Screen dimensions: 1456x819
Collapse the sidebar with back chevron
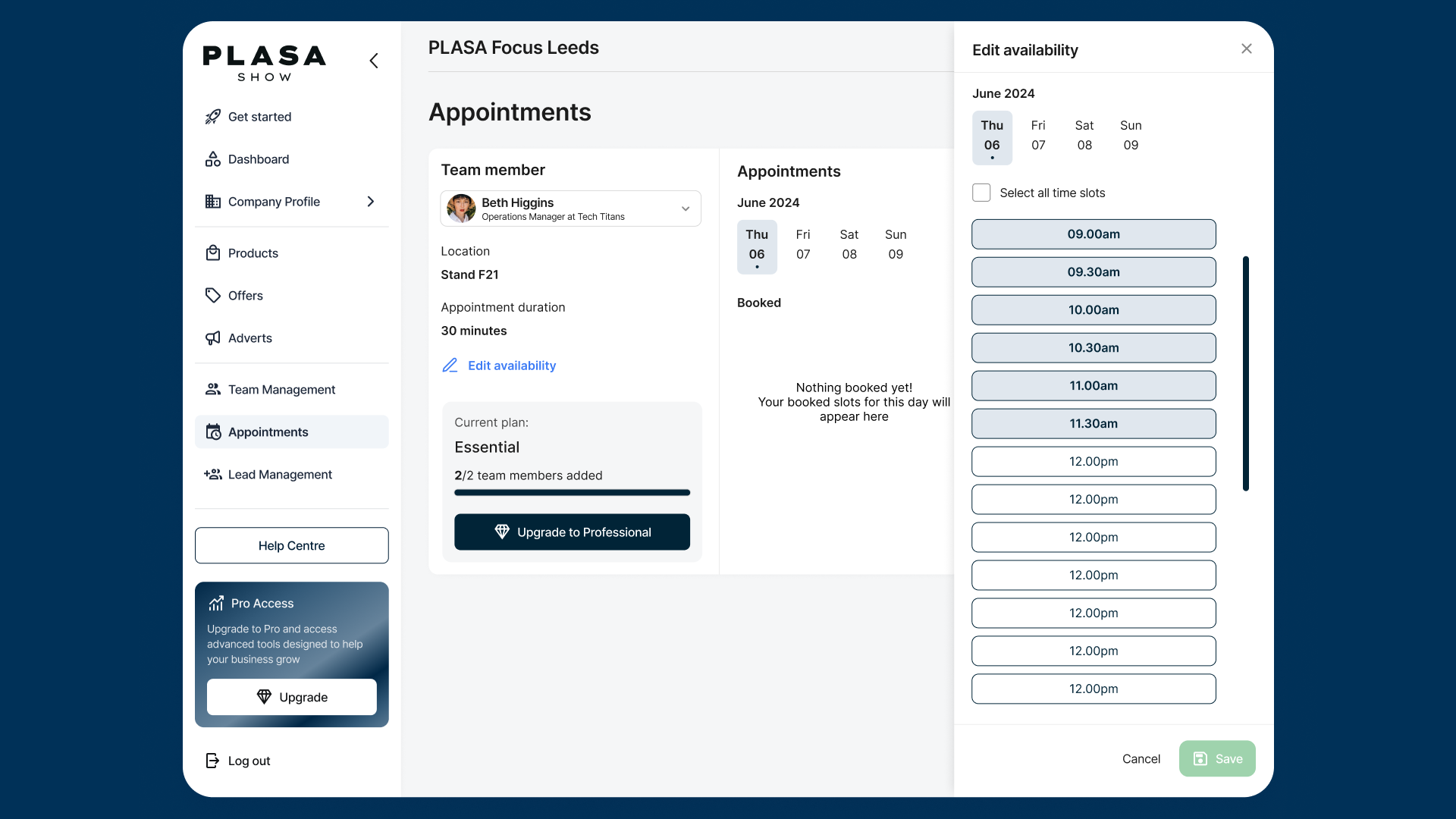click(374, 61)
